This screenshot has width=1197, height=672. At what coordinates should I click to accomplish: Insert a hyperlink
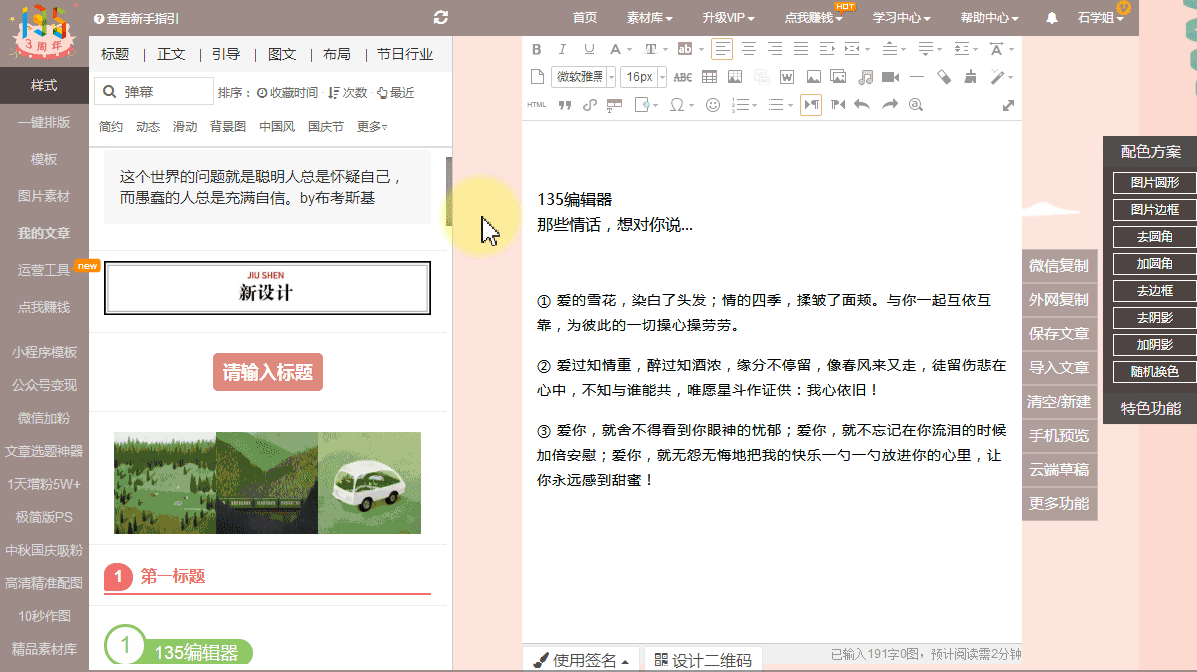coord(589,105)
